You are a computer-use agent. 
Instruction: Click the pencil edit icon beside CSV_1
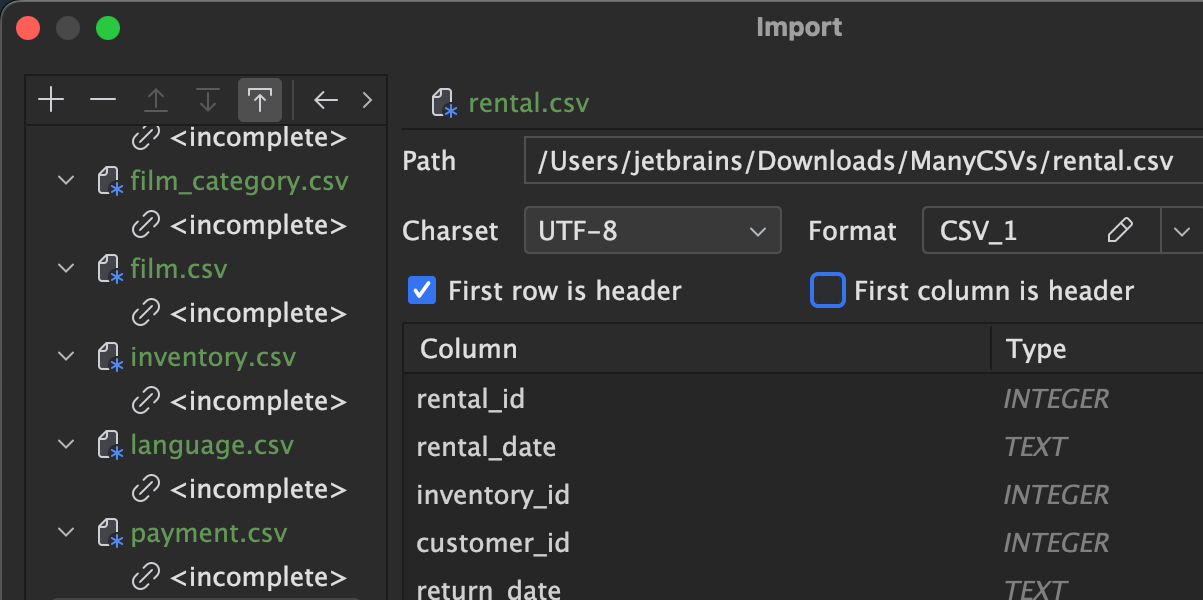click(1120, 231)
